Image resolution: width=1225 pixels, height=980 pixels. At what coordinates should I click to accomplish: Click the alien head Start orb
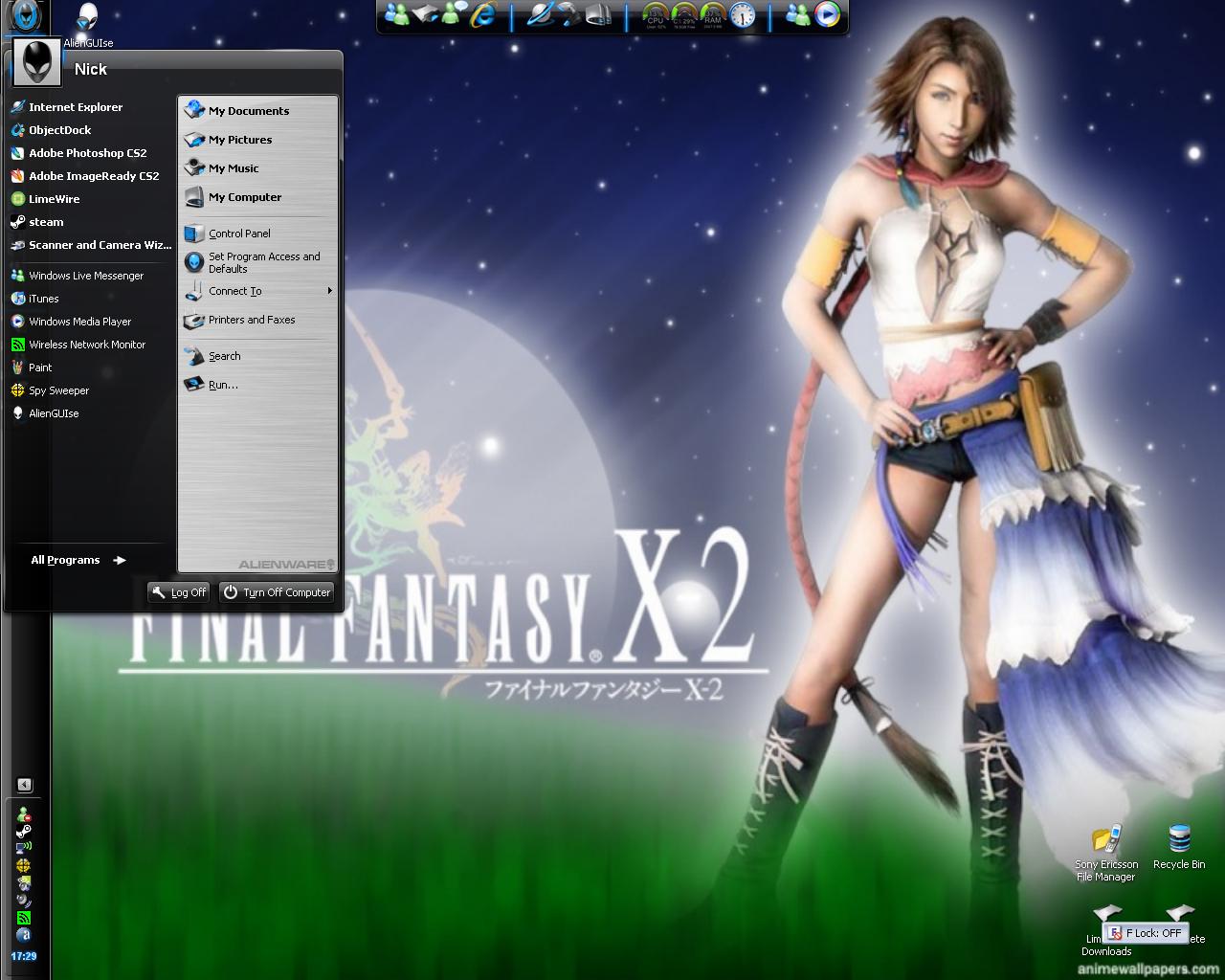[x=25, y=17]
